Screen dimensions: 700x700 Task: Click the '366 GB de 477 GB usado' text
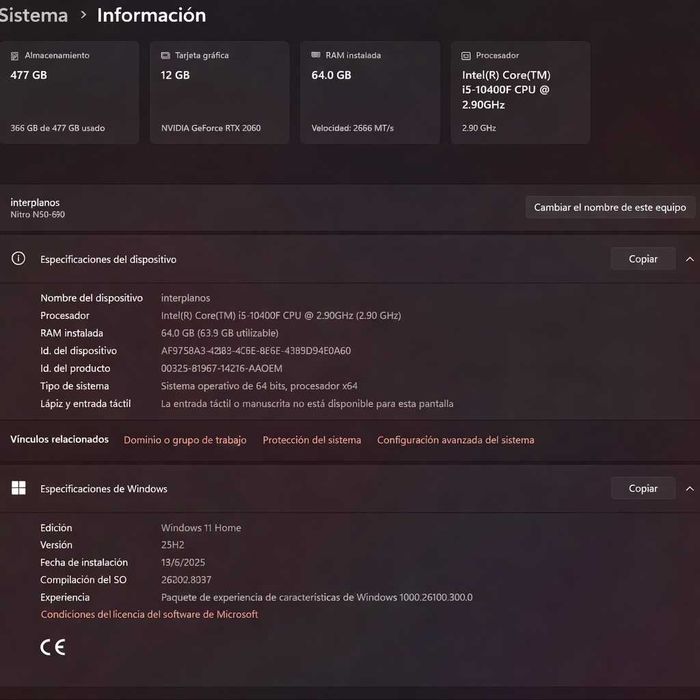coord(58,128)
